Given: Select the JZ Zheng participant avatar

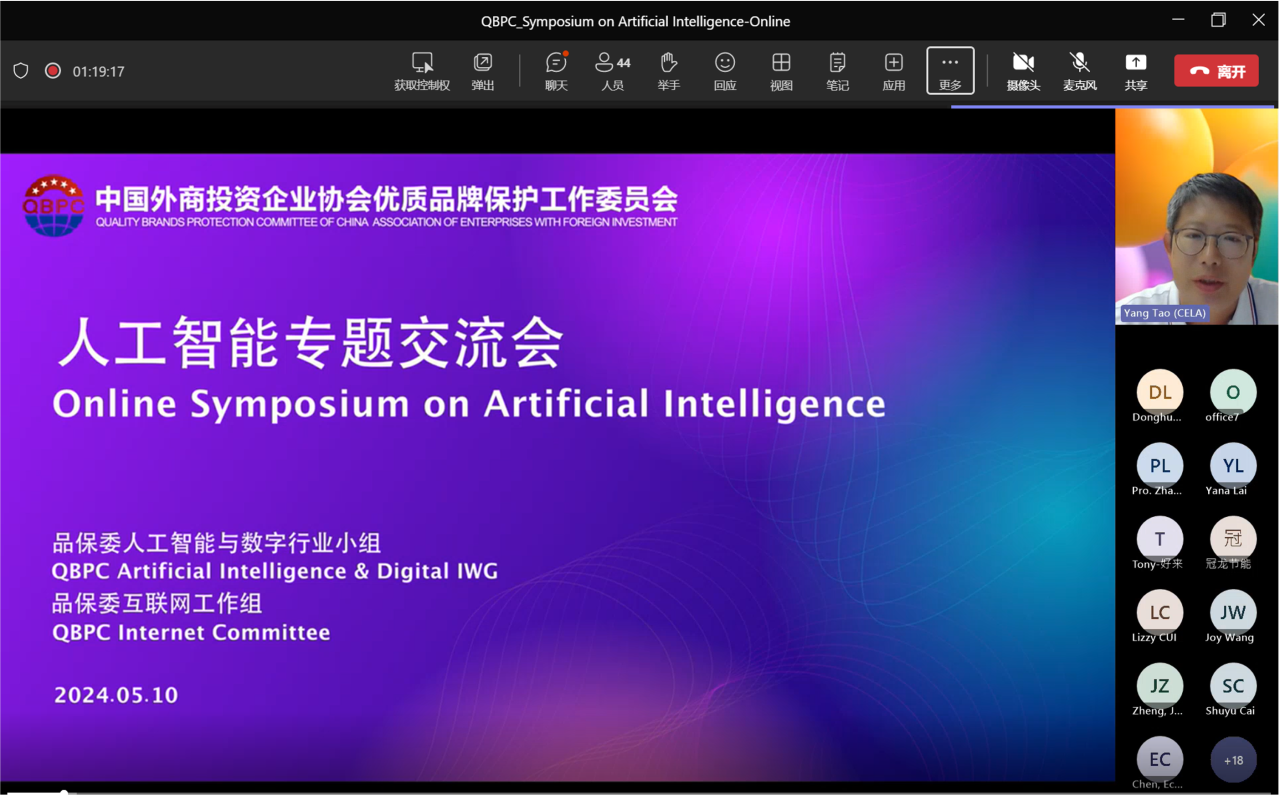Looking at the screenshot, I should pyautogui.click(x=1160, y=686).
